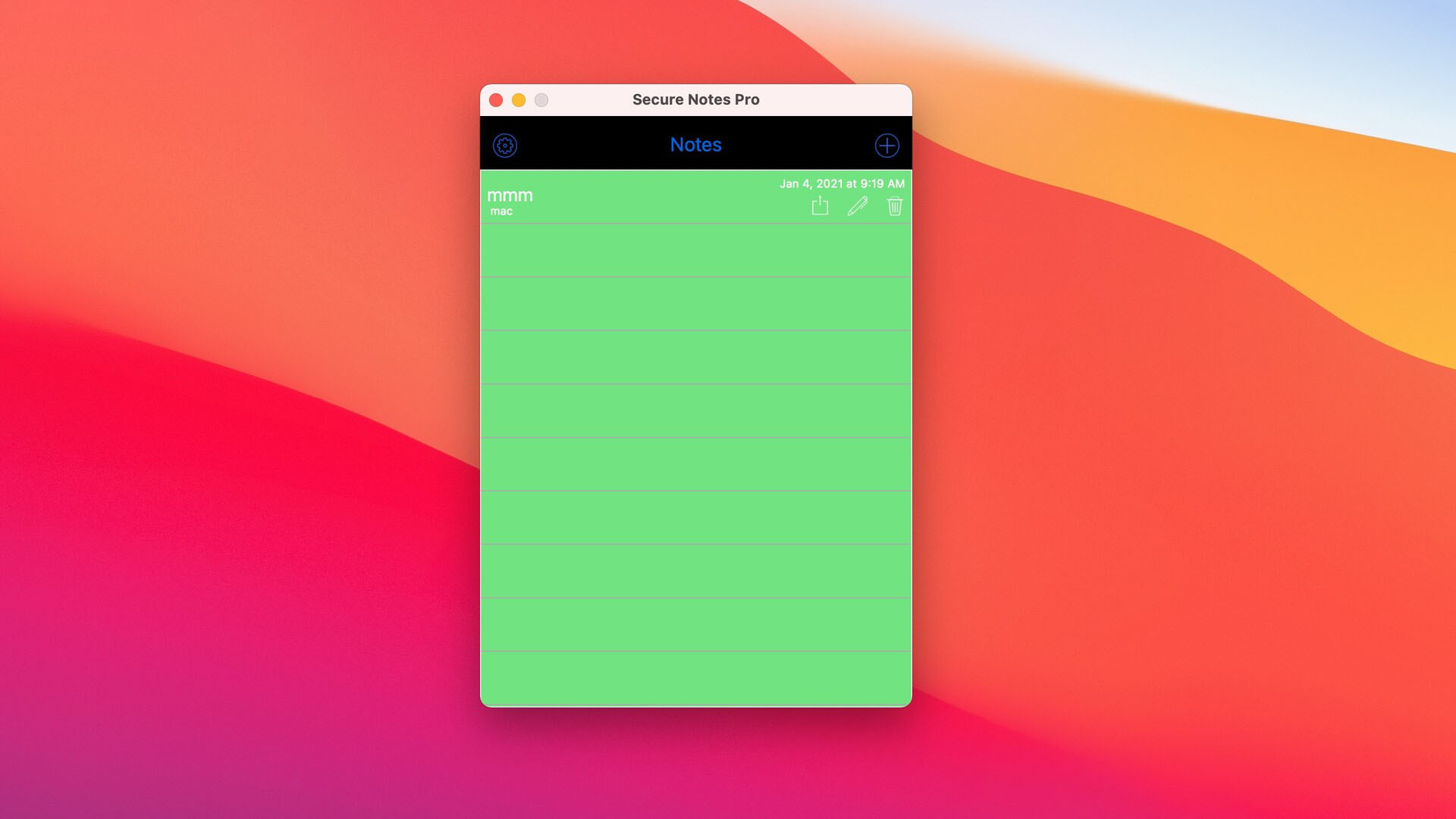Click the 'Notes' title label
Screen dimensions: 1456x819
click(x=695, y=144)
